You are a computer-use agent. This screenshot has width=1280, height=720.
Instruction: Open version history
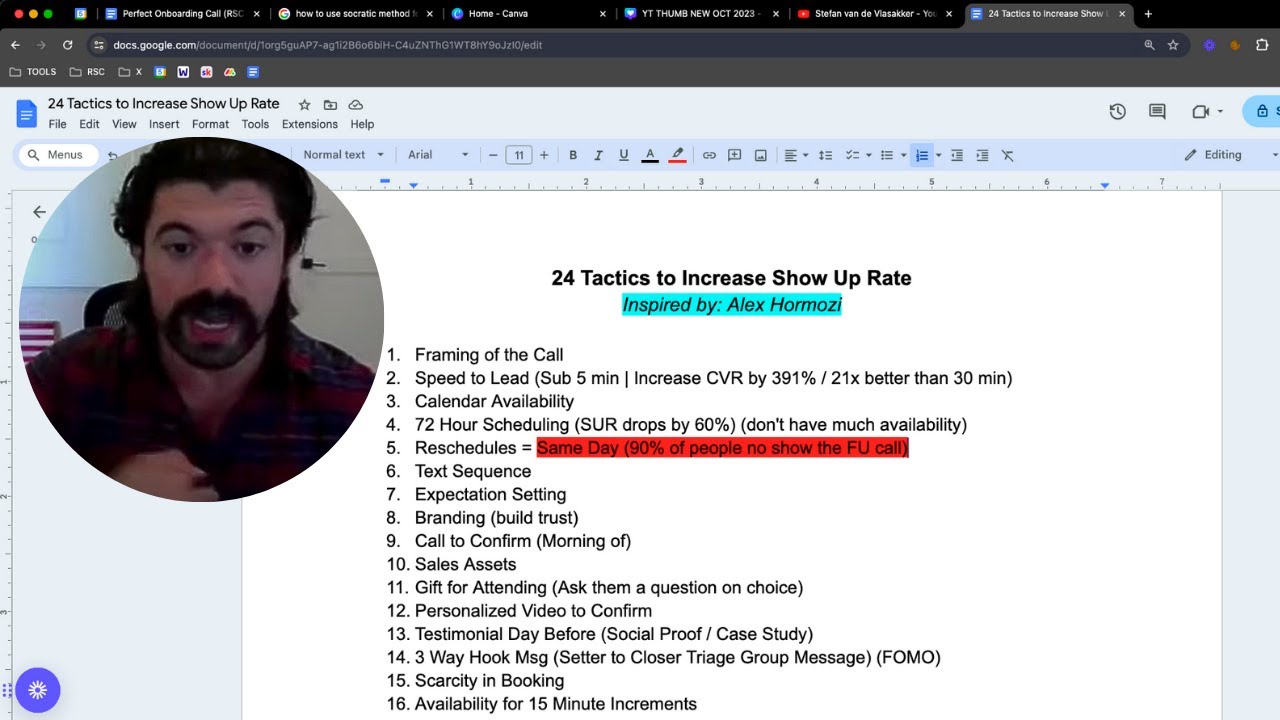click(x=1118, y=112)
